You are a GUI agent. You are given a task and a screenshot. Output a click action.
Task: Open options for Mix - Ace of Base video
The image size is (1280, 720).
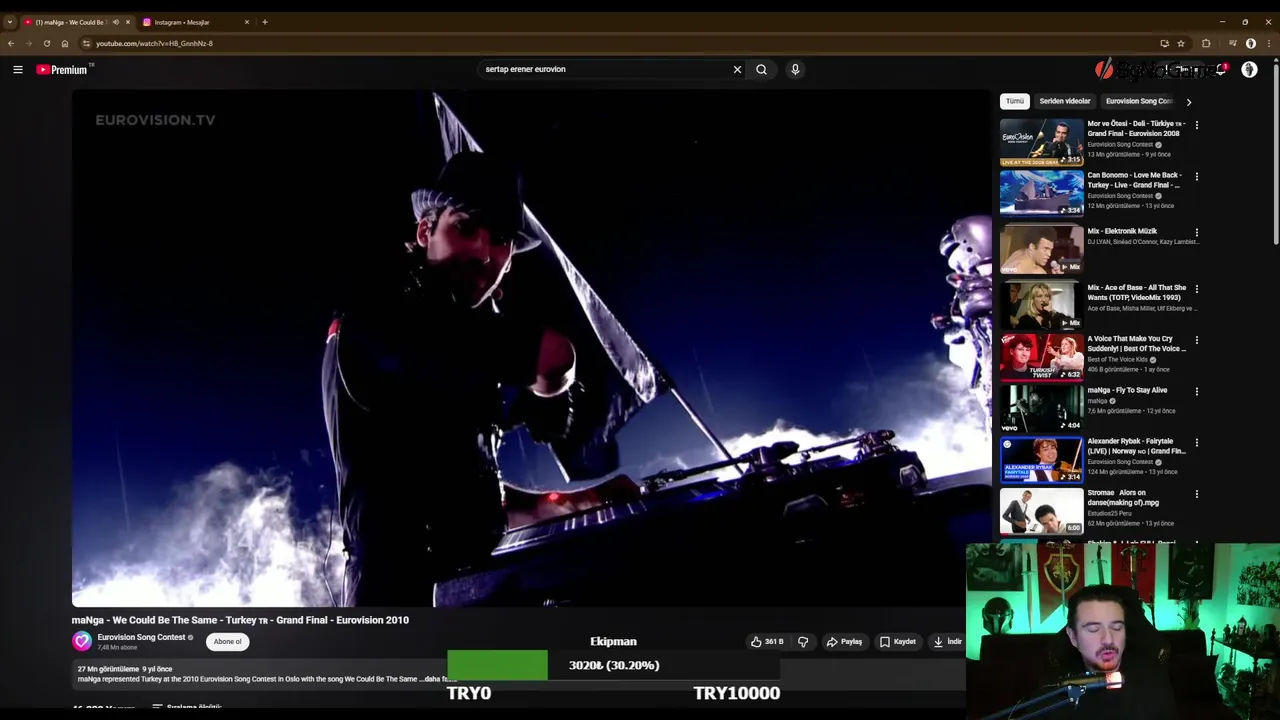coord(1196,288)
